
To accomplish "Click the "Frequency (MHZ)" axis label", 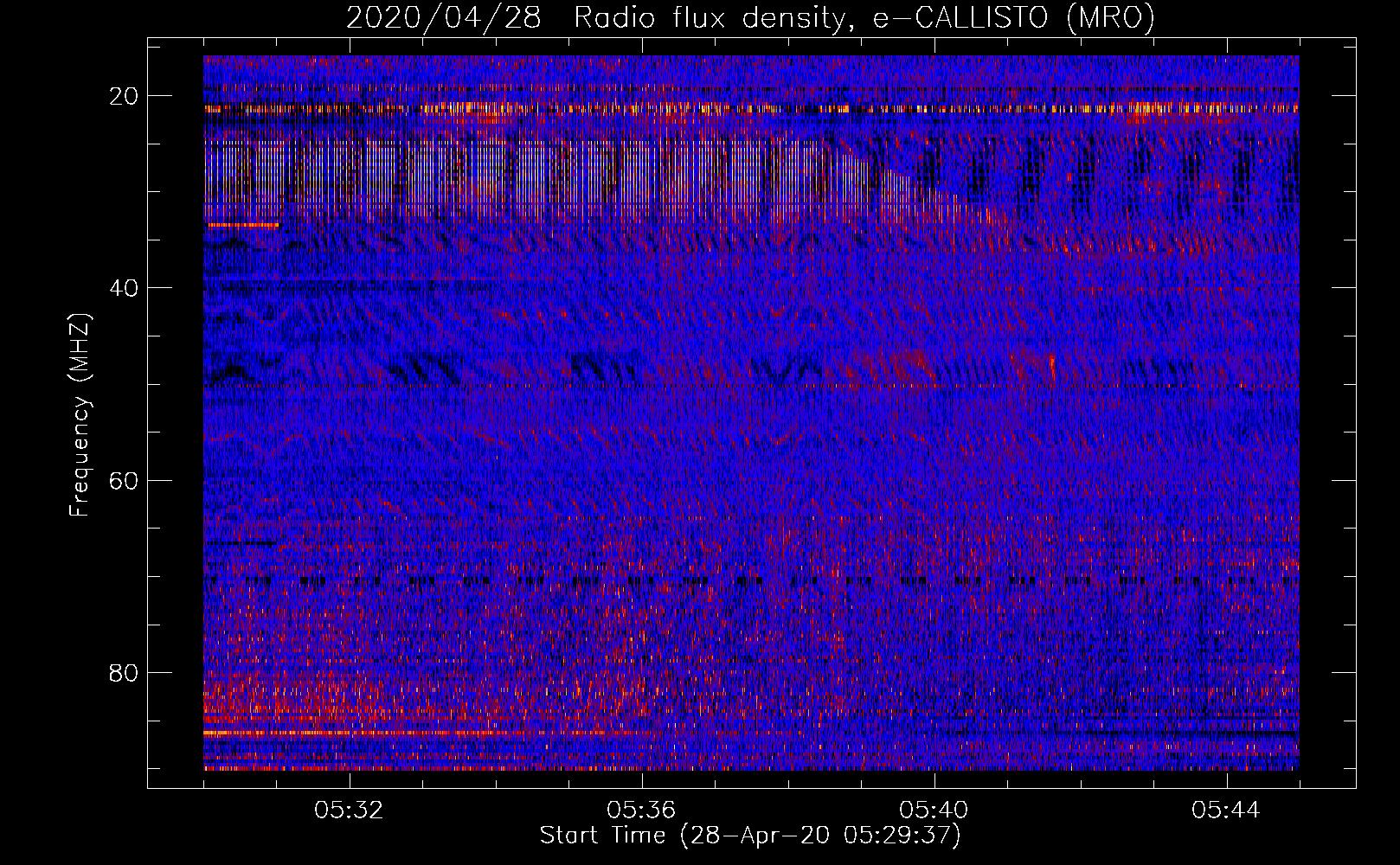I will point(80,415).
